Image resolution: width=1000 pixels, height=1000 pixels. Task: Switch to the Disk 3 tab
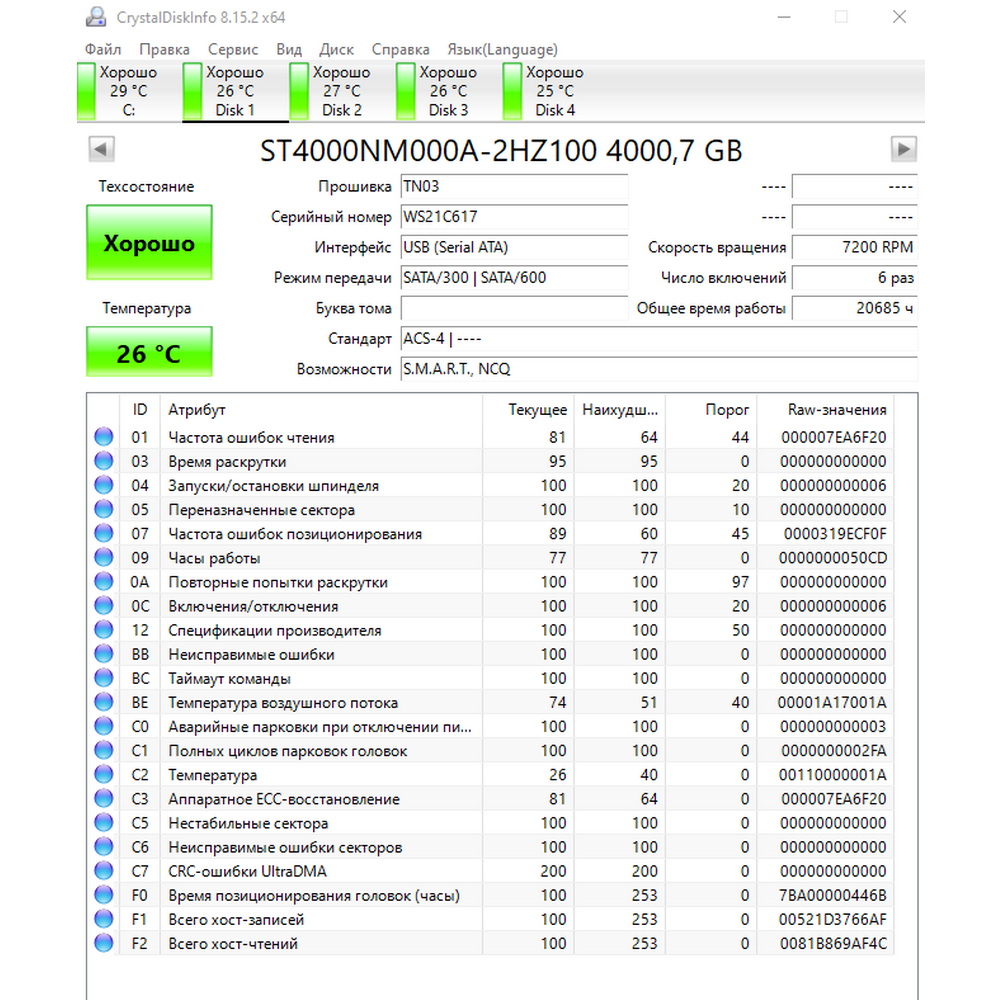(x=448, y=91)
